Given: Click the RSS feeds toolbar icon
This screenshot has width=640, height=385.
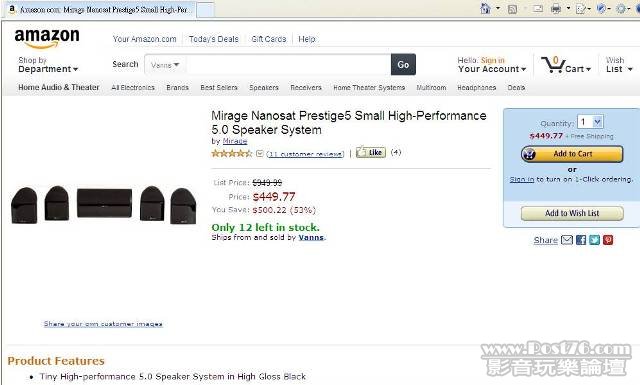Looking at the screenshot, I should [512, 9].
